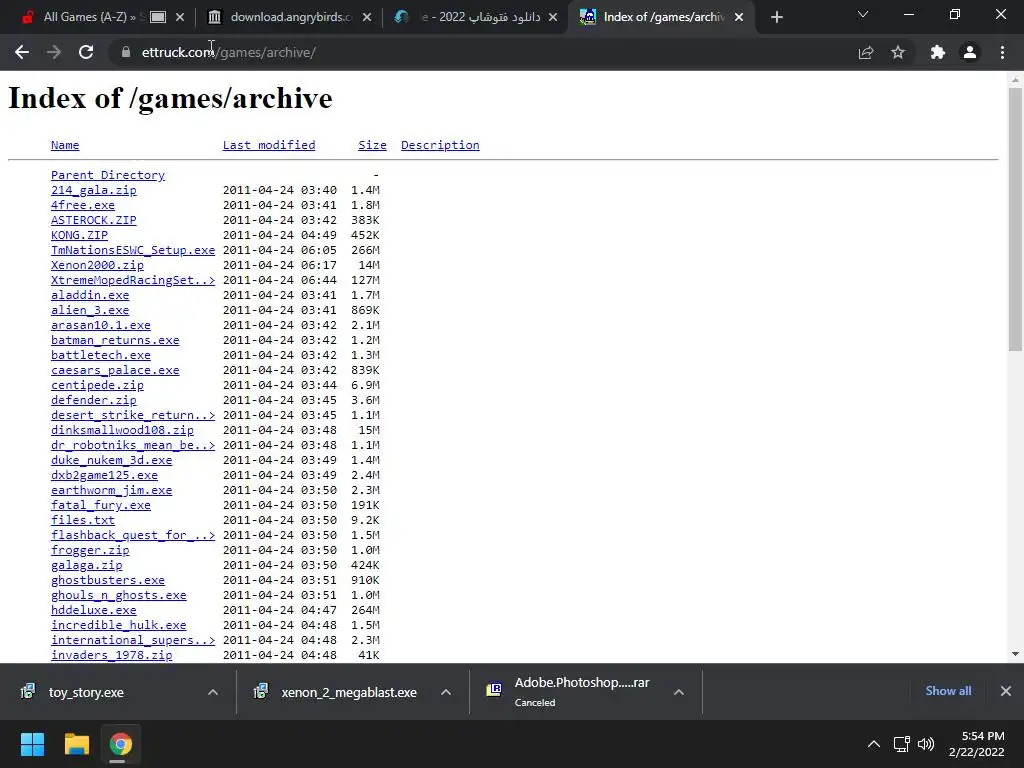Close the Photoshop 2022 tab
Viewport: 1024px width, 768px height.
[553, 17]
